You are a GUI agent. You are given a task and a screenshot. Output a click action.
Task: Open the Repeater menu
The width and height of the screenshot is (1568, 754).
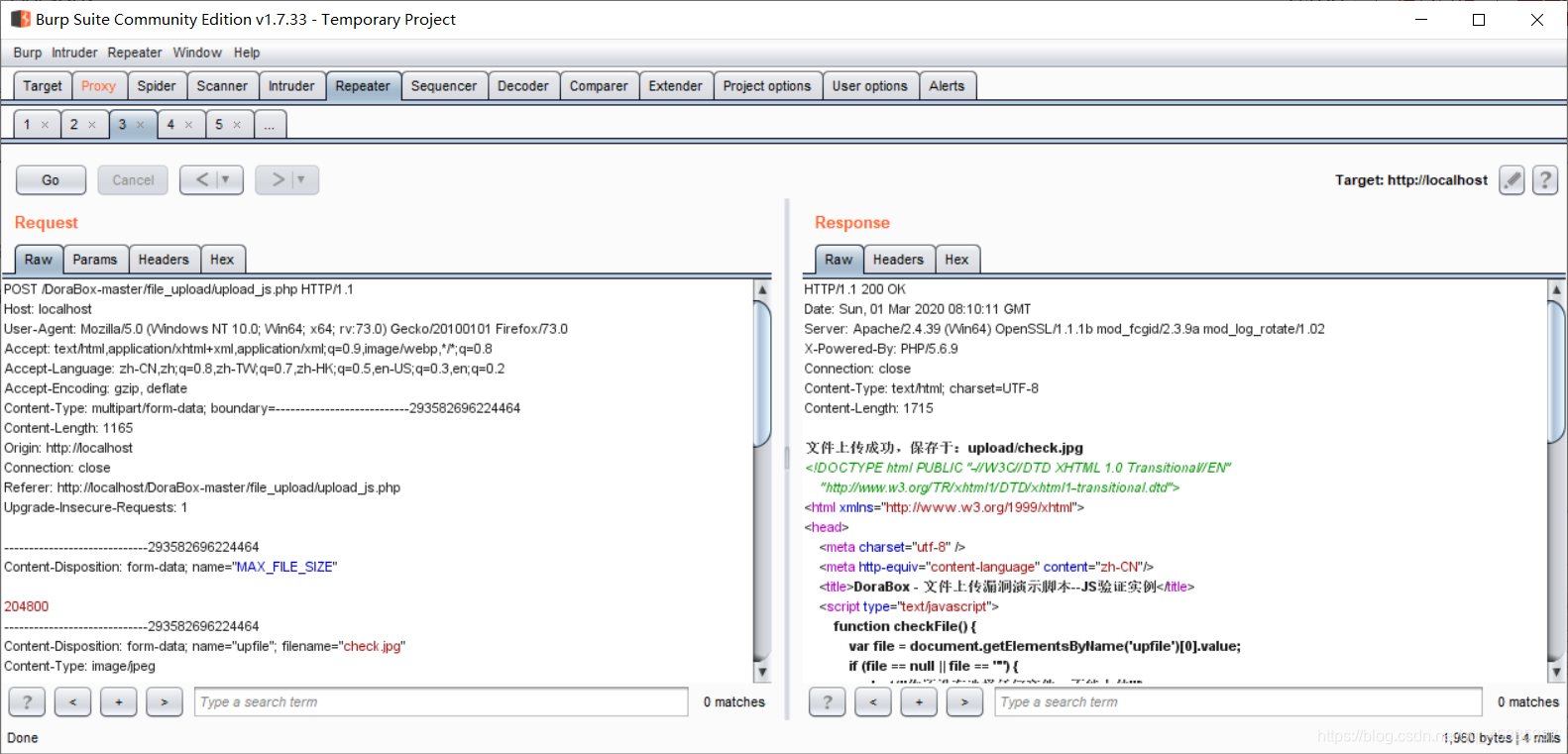(x=135, y=53)
